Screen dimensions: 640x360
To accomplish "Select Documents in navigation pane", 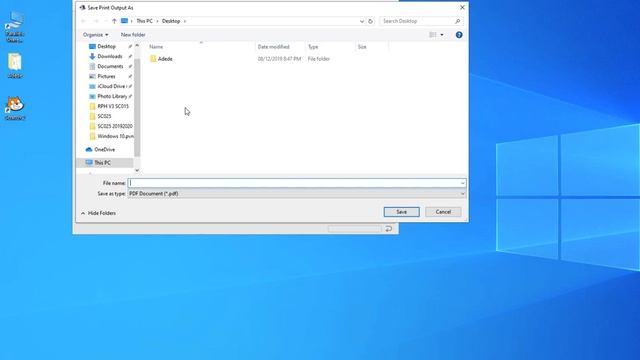I will (110, 66).
